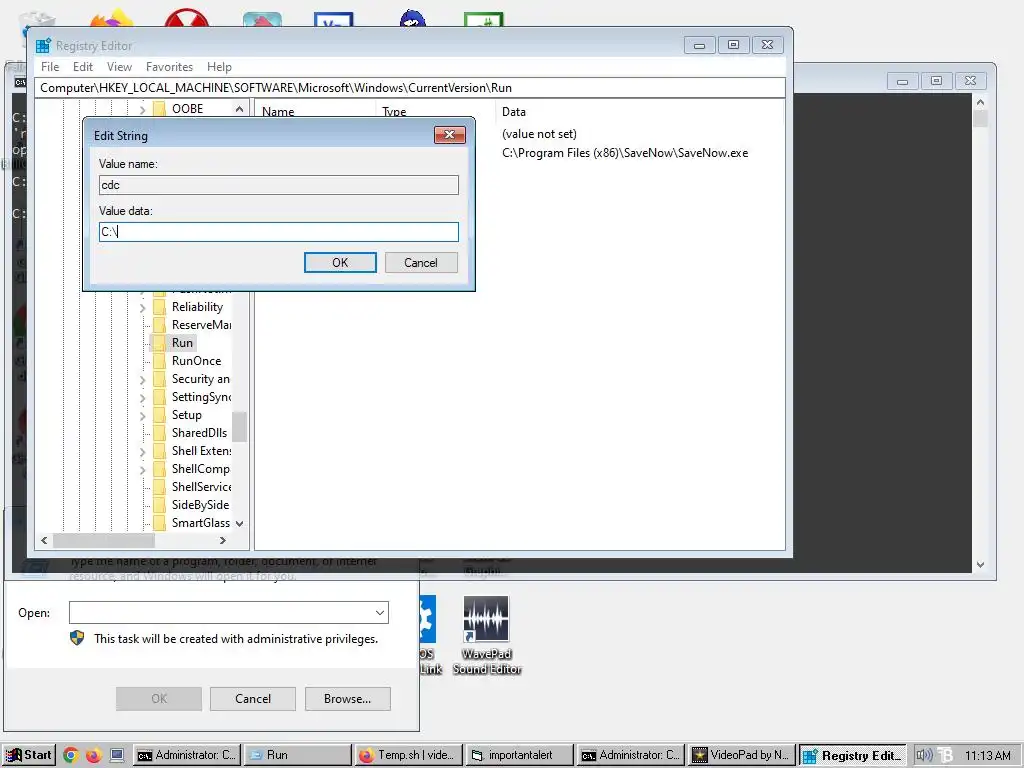Screen dimensions: 1024x768
Task: Open the Run dialog Open combo dropdown
Action: point(379,613)
